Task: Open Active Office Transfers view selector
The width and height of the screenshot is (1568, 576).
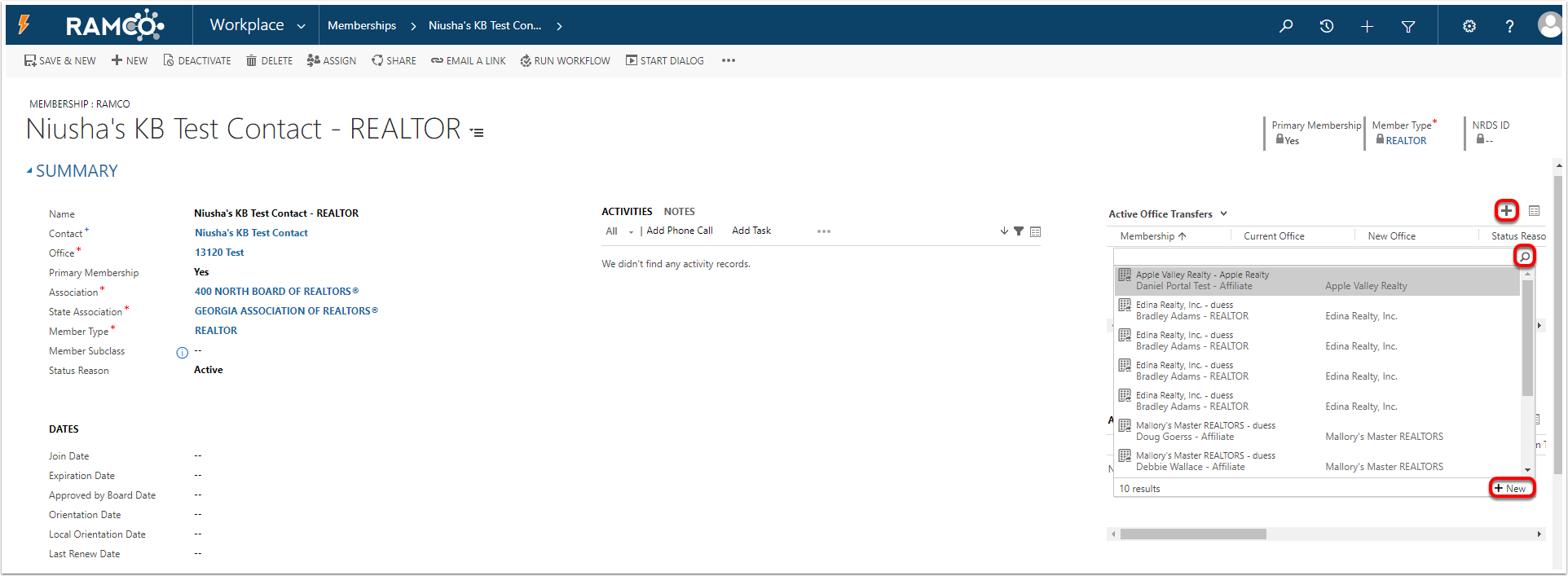Action: pos(1168,214)
